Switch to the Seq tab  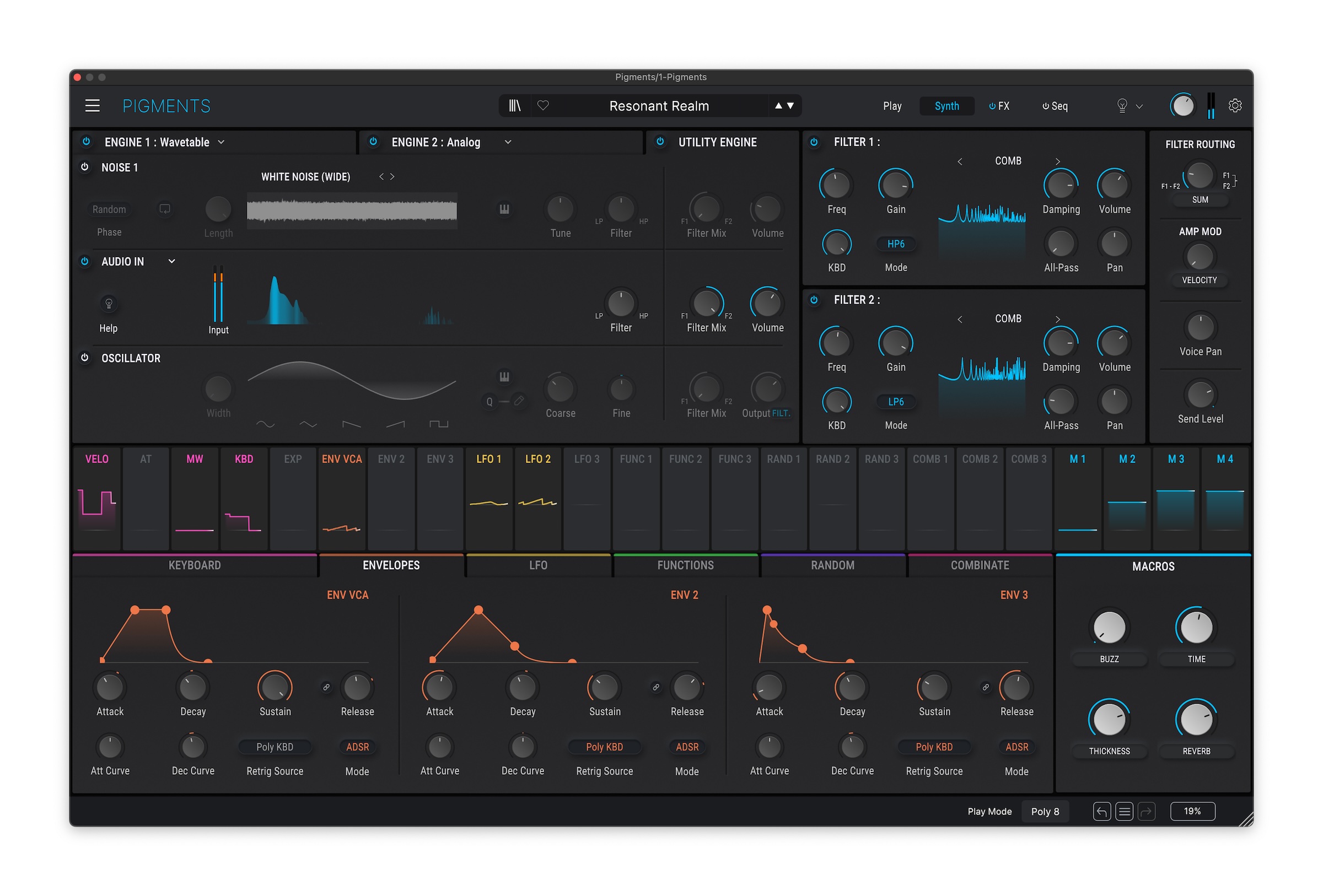tap(1055, 106)
